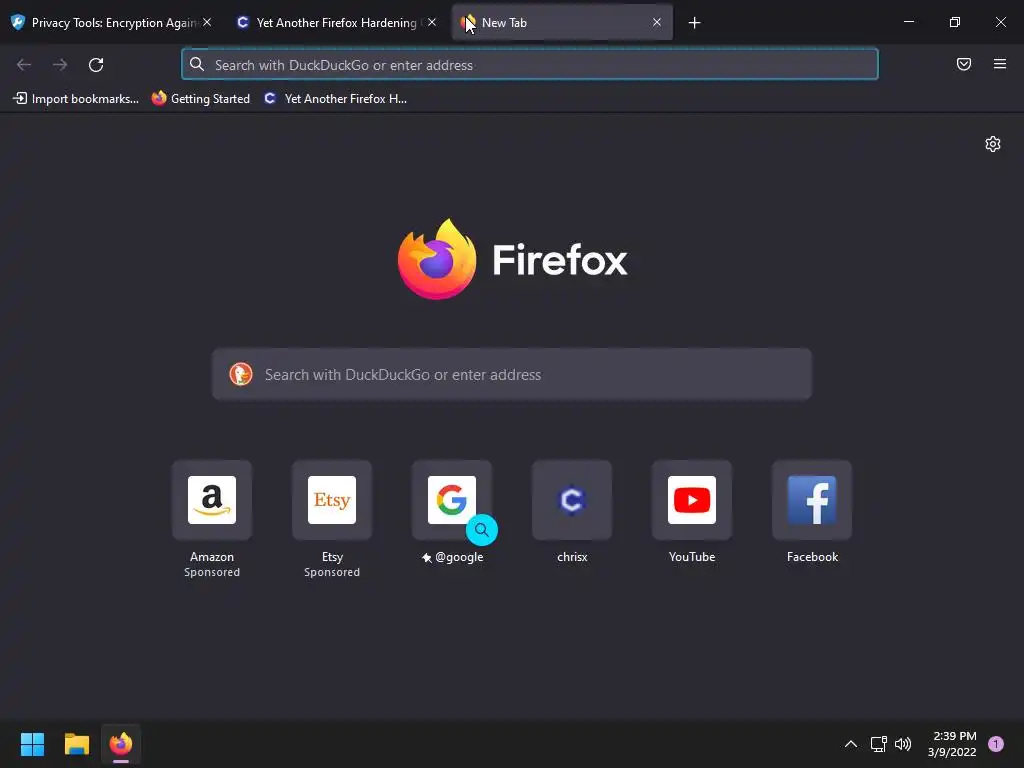Open volume control in system tray
1024x768 pixels.
tap(903, 744)
